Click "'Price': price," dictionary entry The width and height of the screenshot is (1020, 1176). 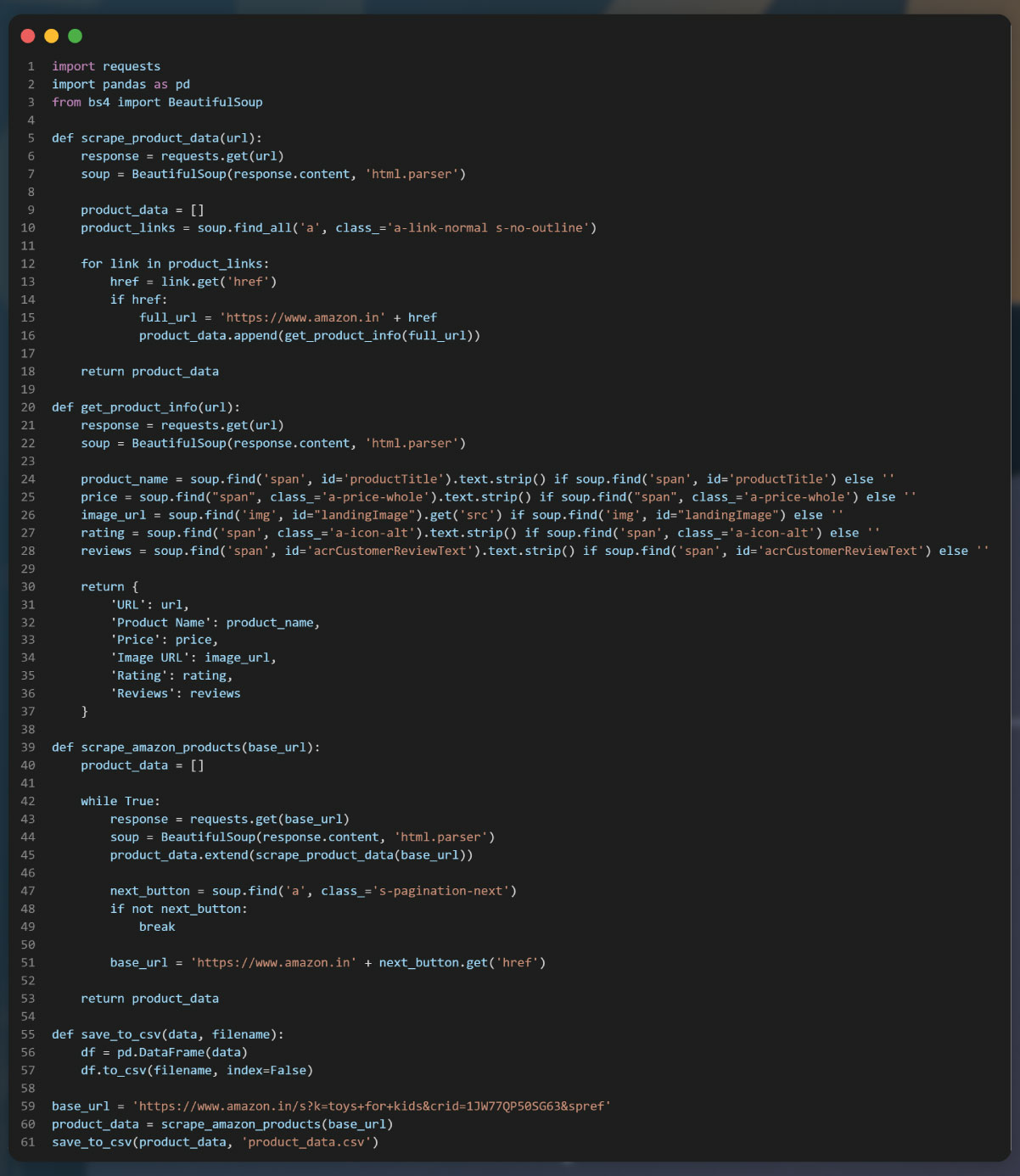click(x=164, y=640)
